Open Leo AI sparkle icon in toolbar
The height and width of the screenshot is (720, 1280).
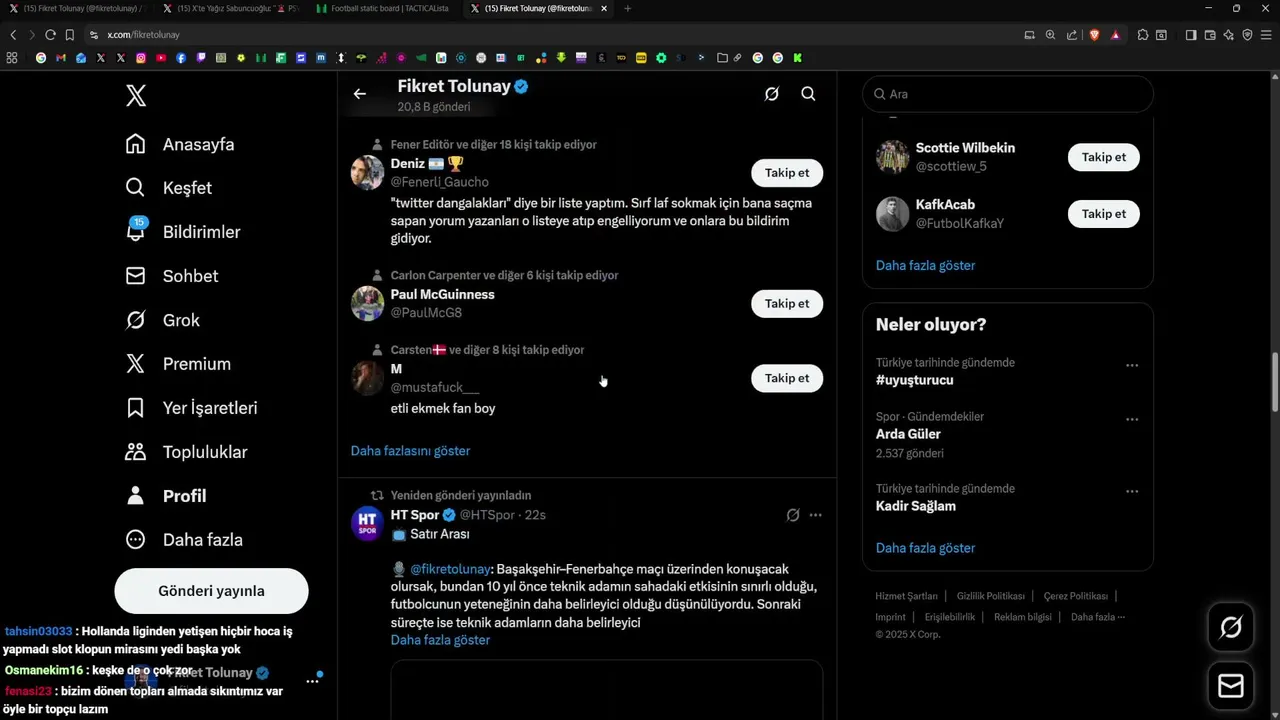click(x=1228, y=35)
